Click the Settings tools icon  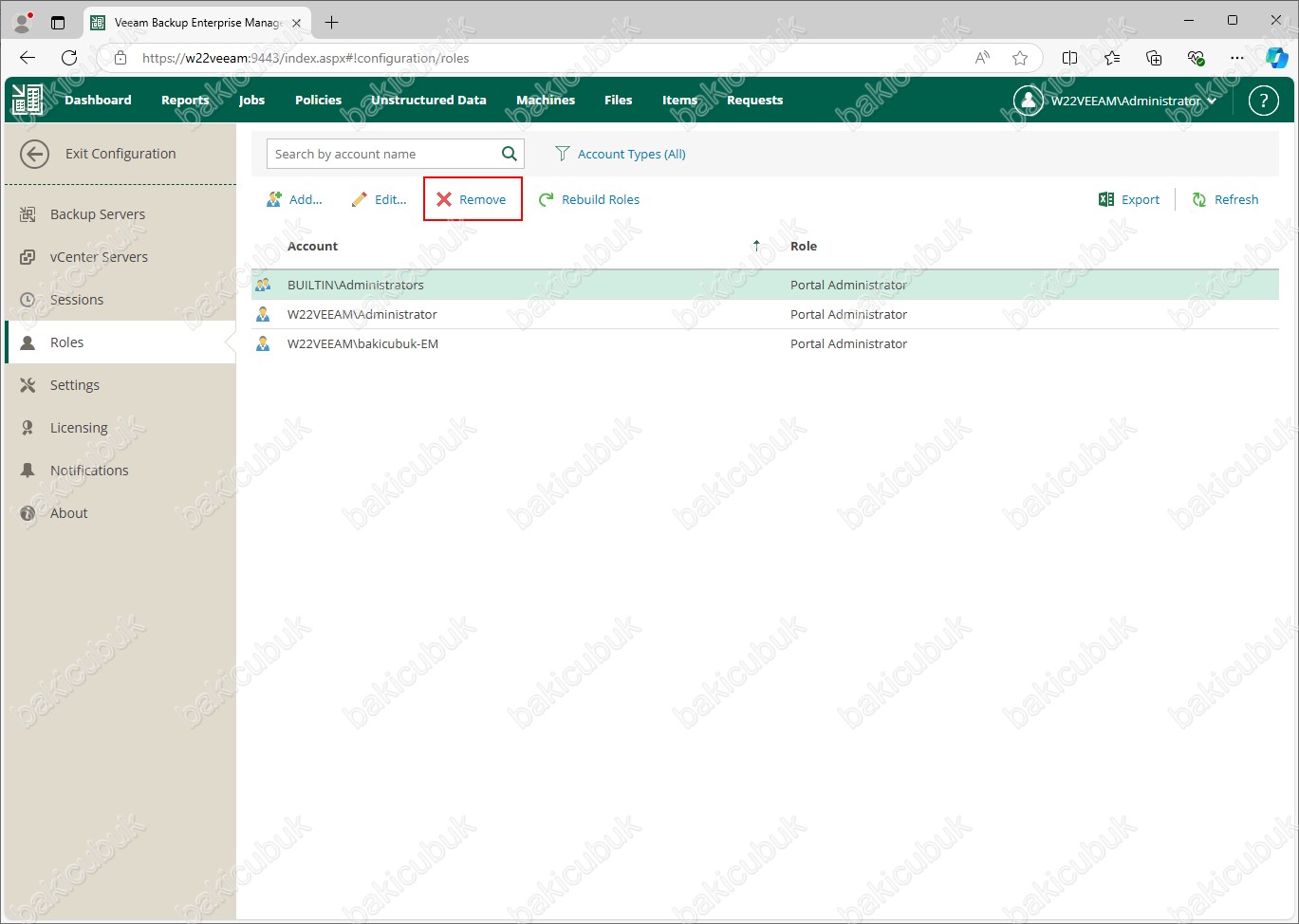coord(28,385)
